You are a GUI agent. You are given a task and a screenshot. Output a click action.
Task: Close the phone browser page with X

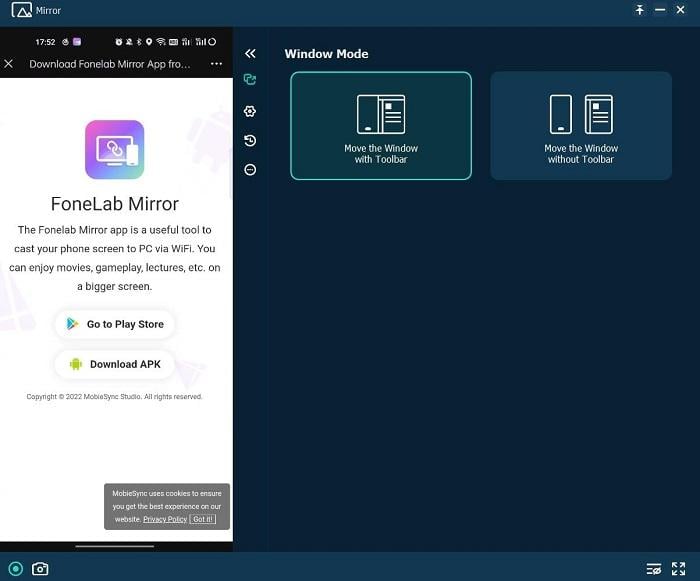click(x=8, y=64)
